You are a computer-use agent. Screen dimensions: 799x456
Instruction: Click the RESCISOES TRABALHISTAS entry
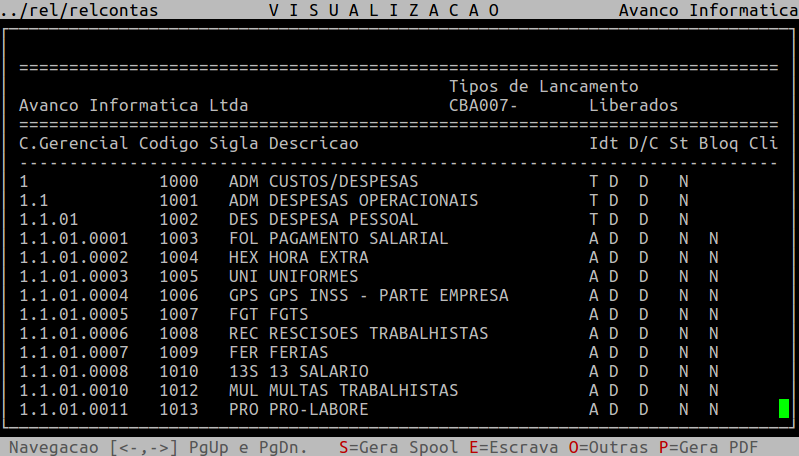click(378, 333)
